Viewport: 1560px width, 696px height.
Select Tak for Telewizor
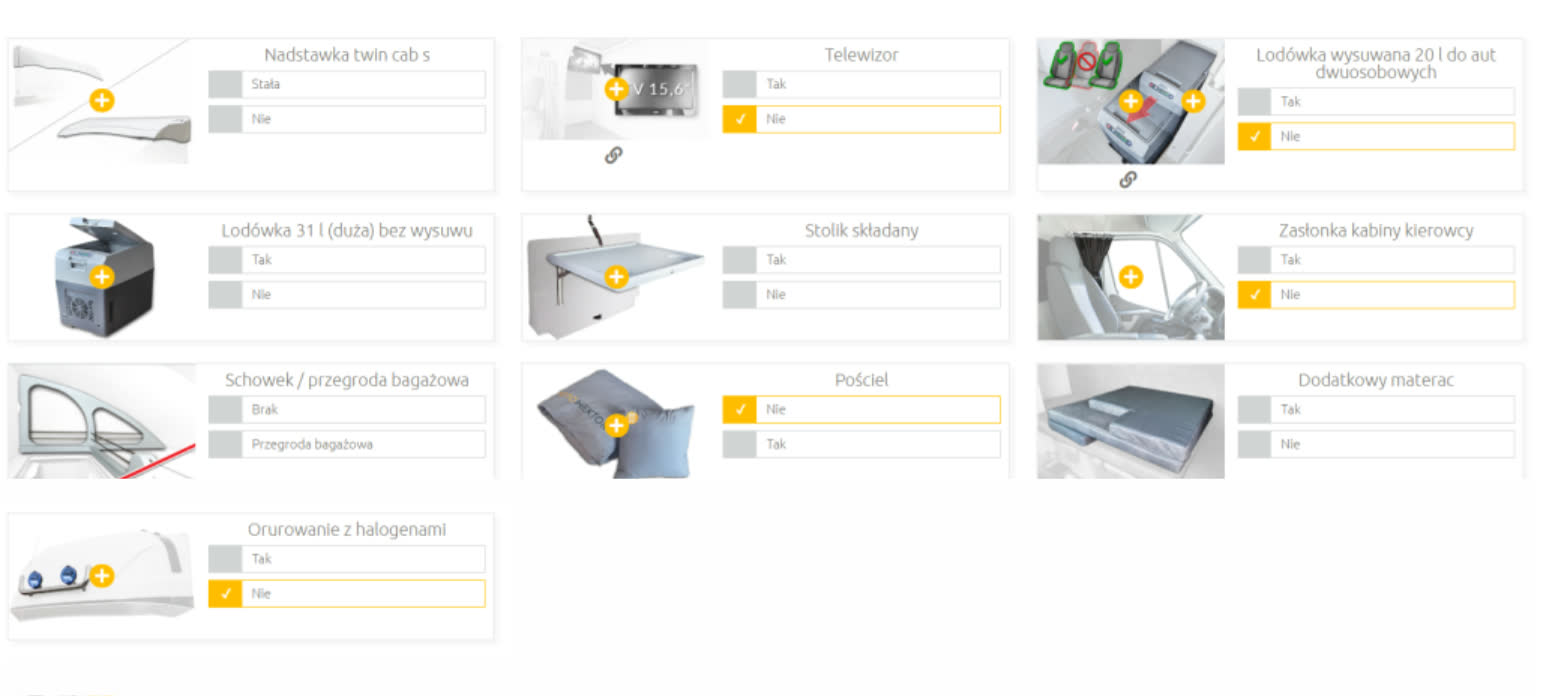click(x=861, y=84)
